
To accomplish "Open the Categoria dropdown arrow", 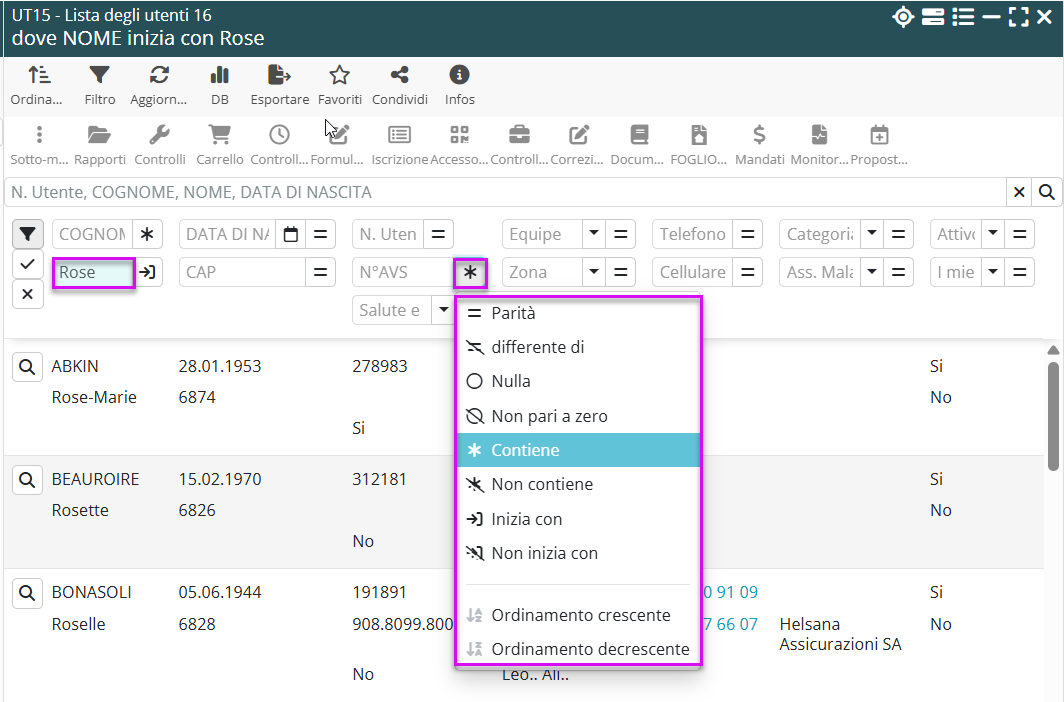I will 871,234.
